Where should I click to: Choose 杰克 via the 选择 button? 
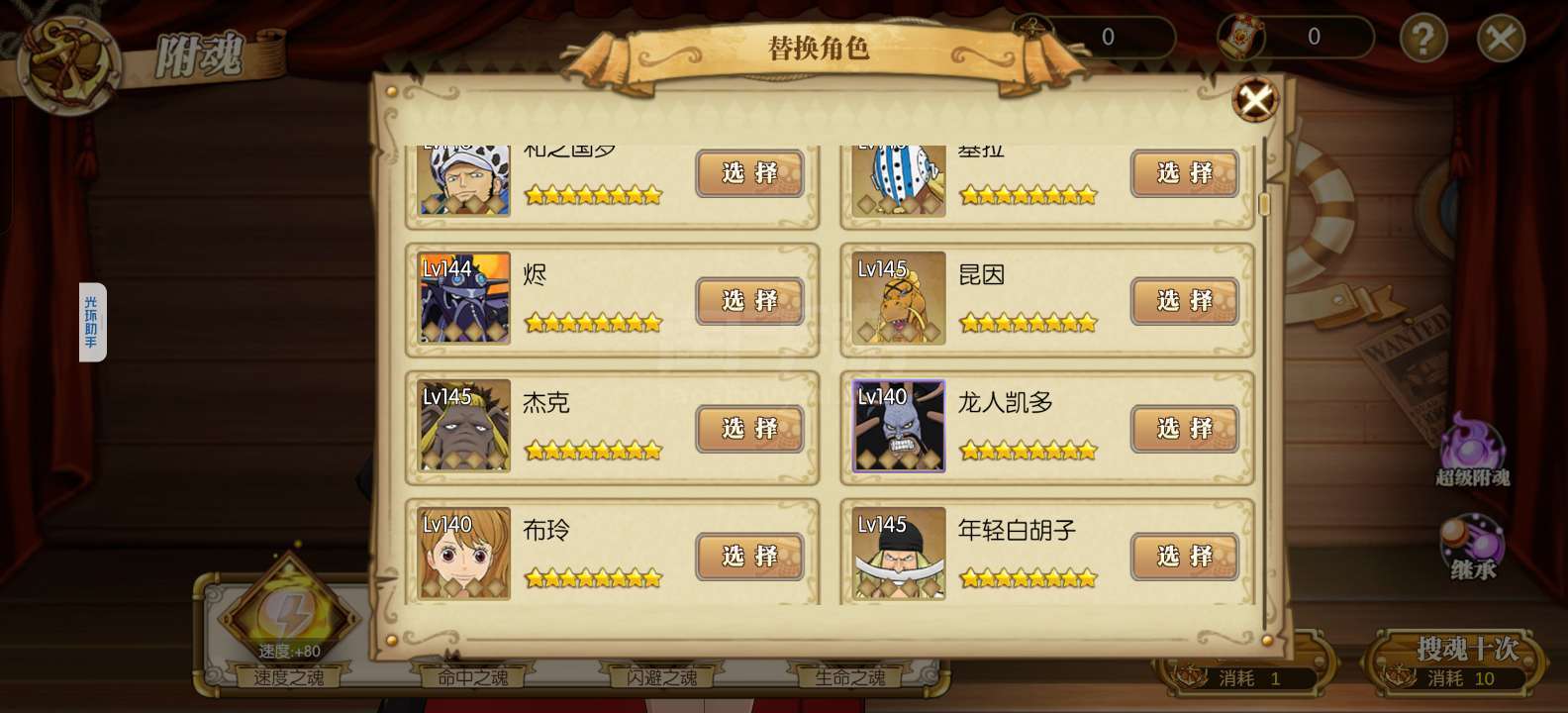pos(749,429)
